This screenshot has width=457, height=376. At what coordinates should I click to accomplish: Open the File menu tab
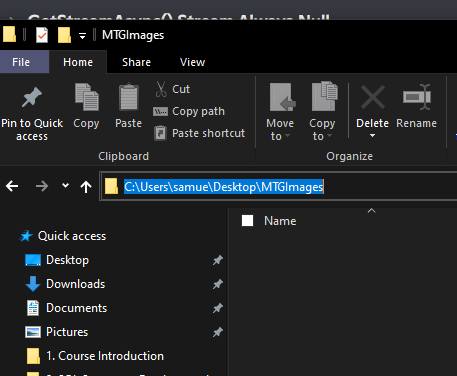(x=21, y=62)
